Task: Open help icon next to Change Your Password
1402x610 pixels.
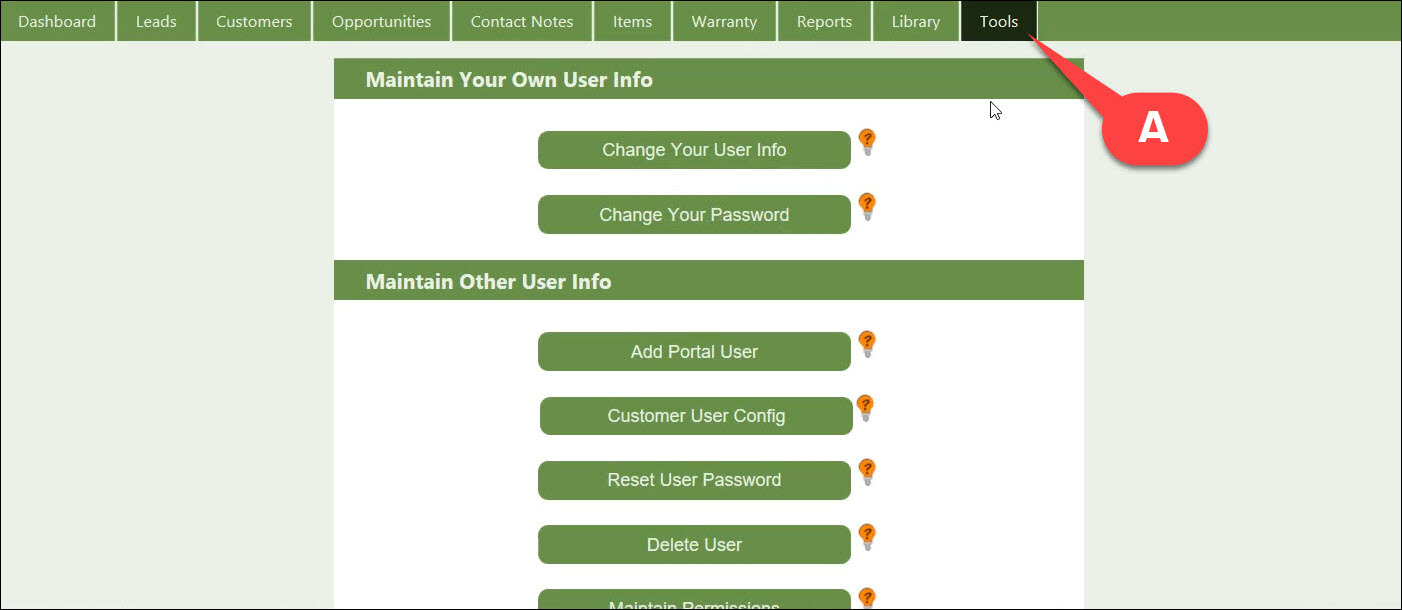Action: pos(867,206)
